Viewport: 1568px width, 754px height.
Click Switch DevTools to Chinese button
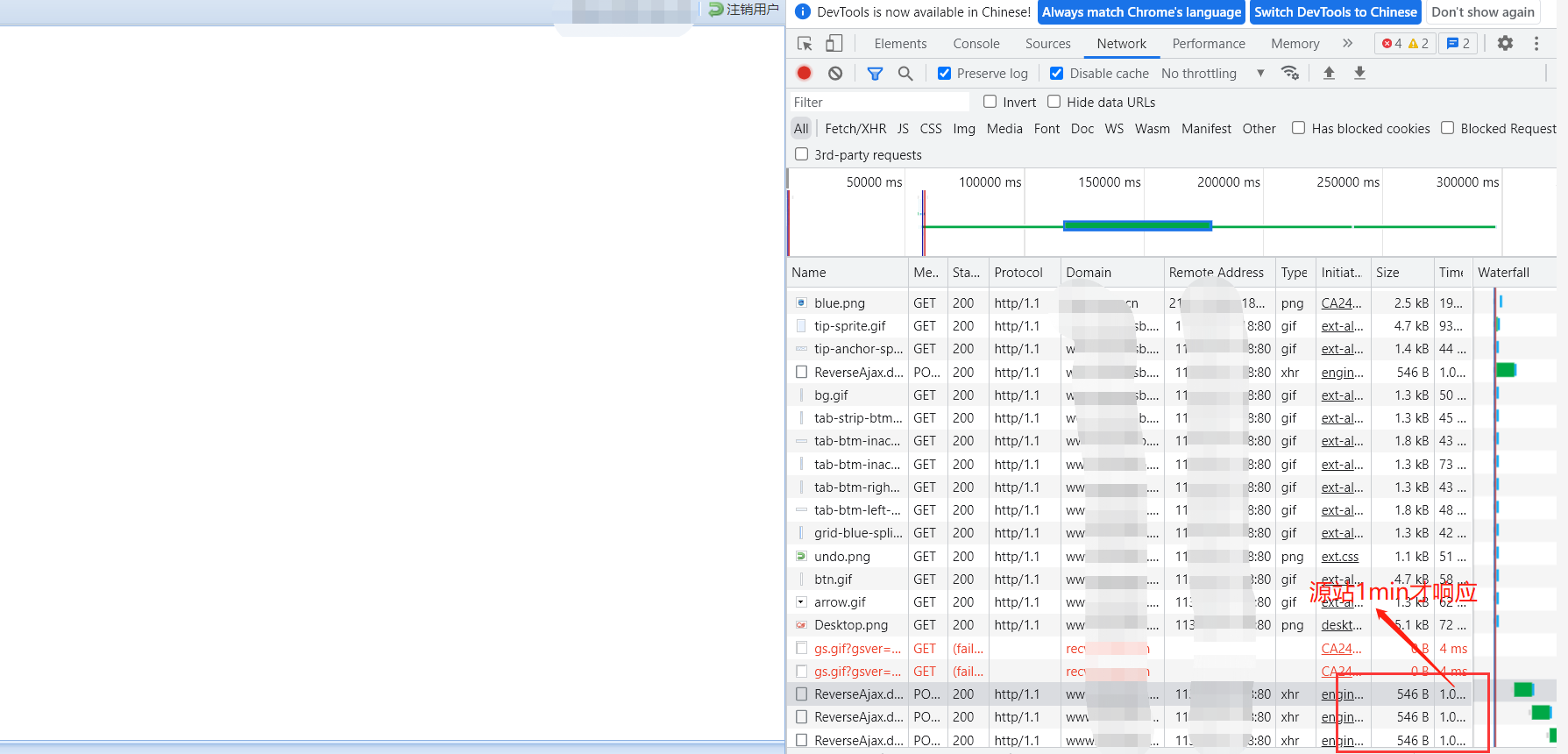[1335, 12]
